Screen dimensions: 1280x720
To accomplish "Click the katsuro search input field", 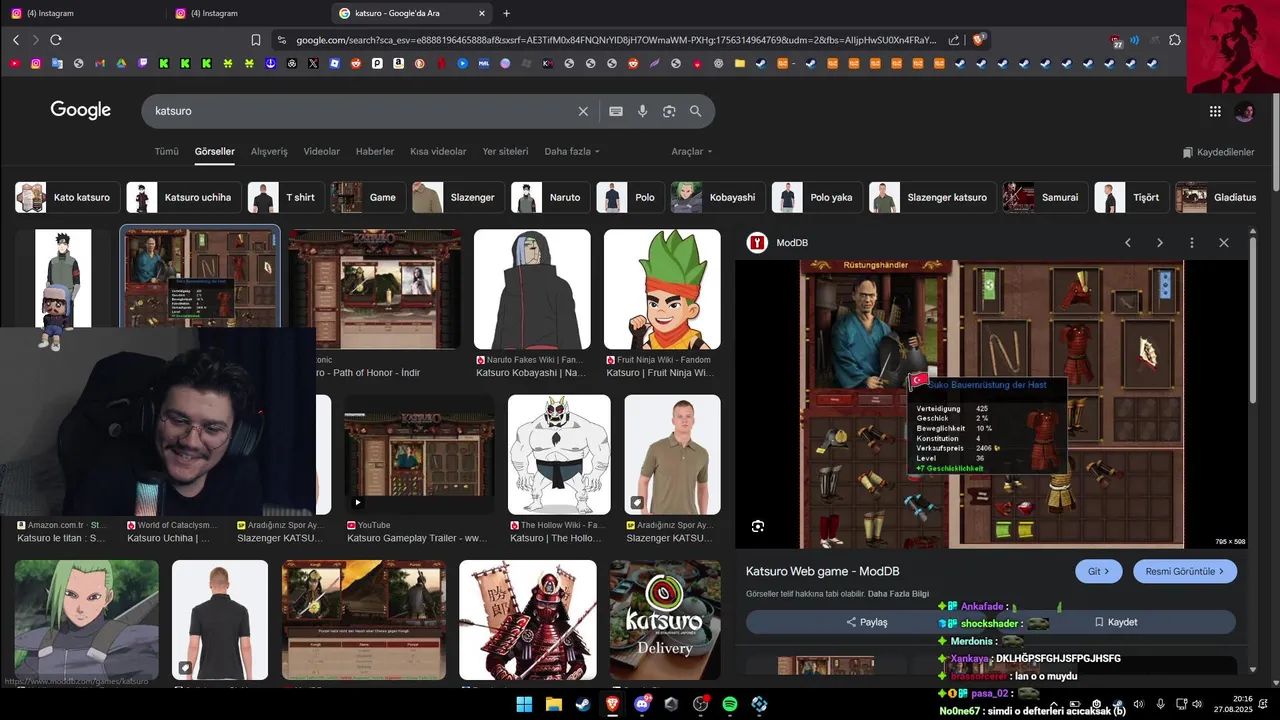I will [360, 111].
